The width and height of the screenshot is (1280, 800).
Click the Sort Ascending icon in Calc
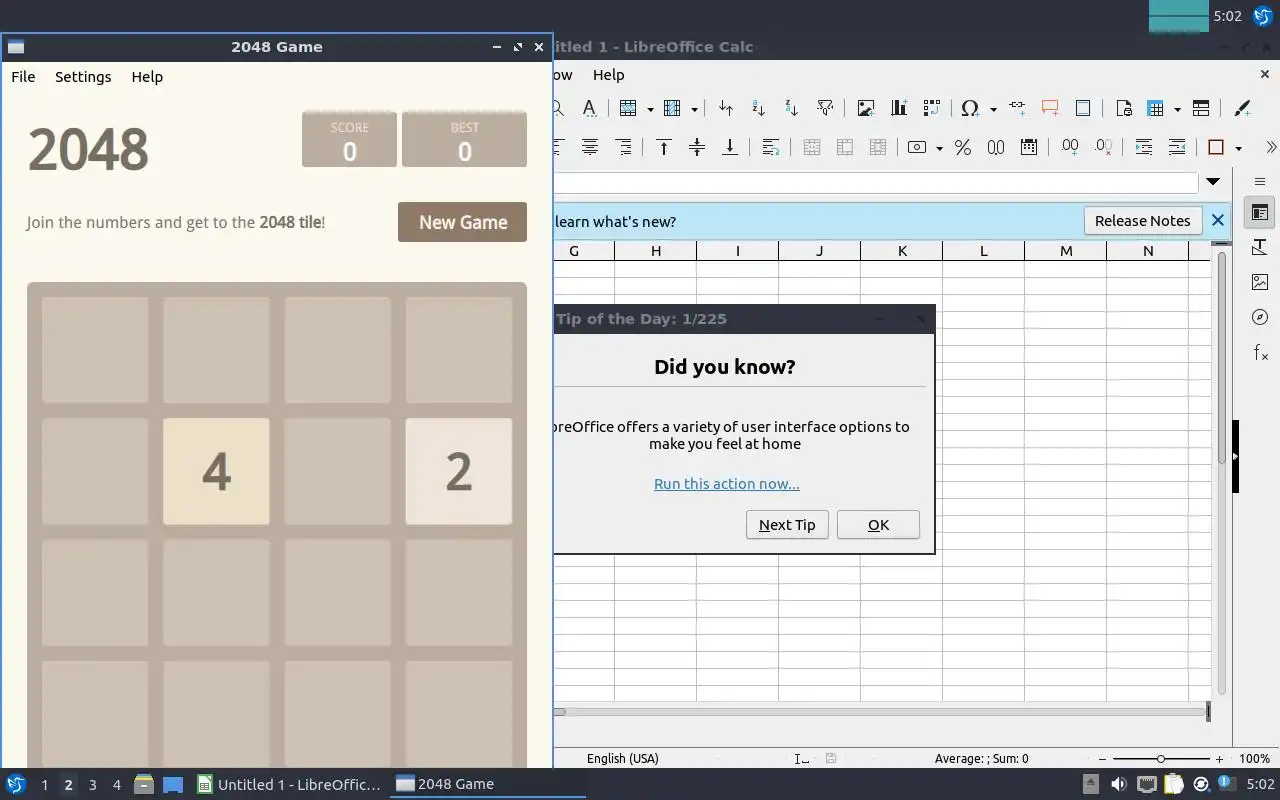click(x=758, y=108)
